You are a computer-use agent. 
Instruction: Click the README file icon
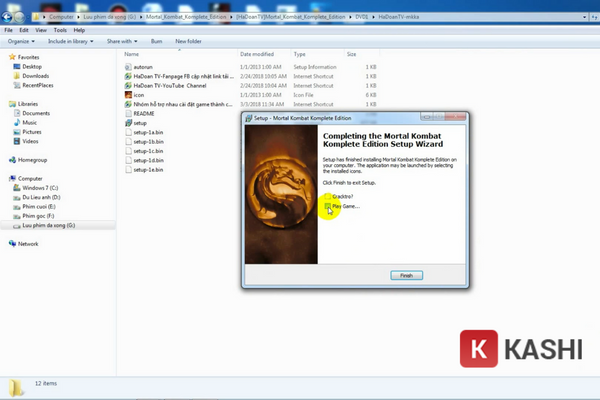(x=127, y=114)
